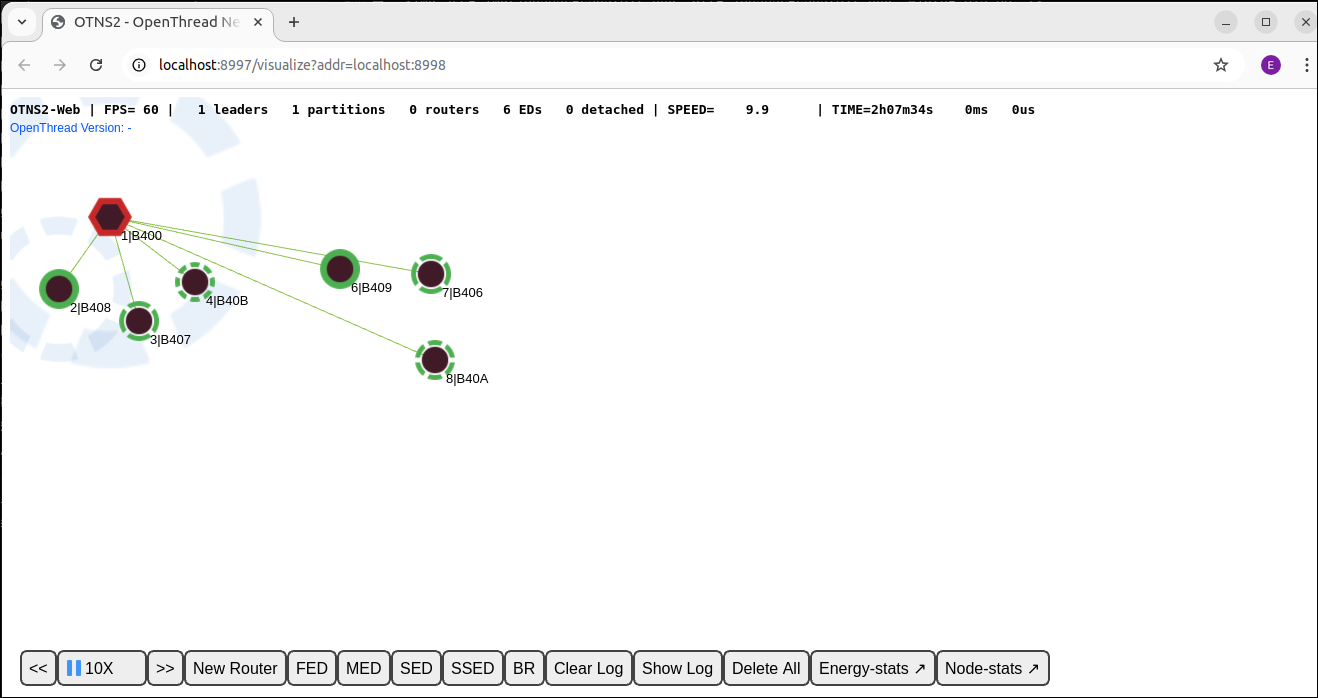The height and width of the screenshot is (698, 1318).
Task: Open the Energy-stats view
Action: (x=872, y=668)
